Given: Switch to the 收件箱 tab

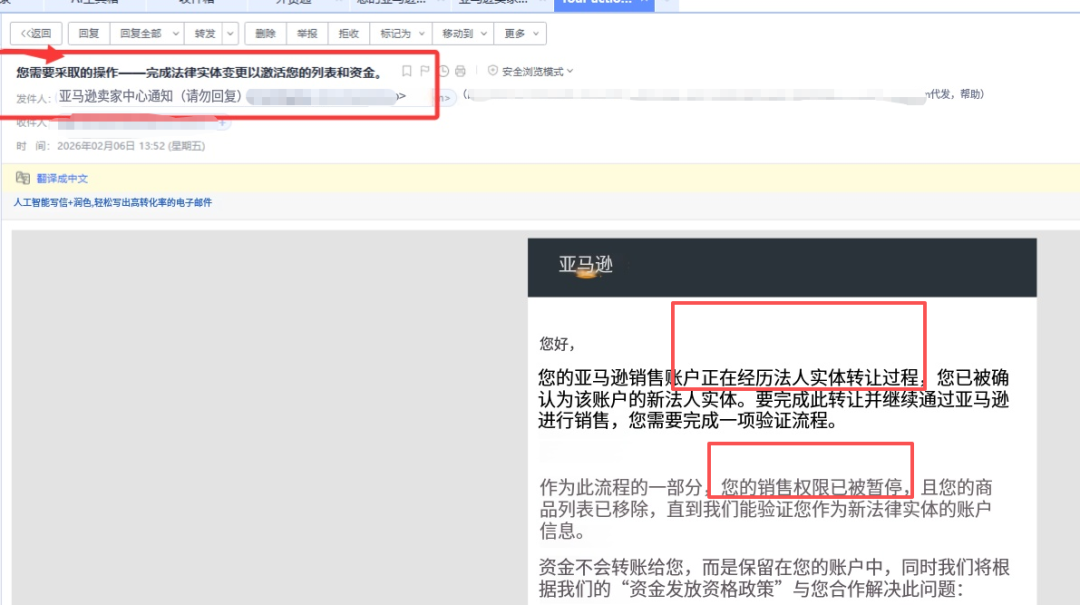Looking at the screenshot, I should coord(200,5).
